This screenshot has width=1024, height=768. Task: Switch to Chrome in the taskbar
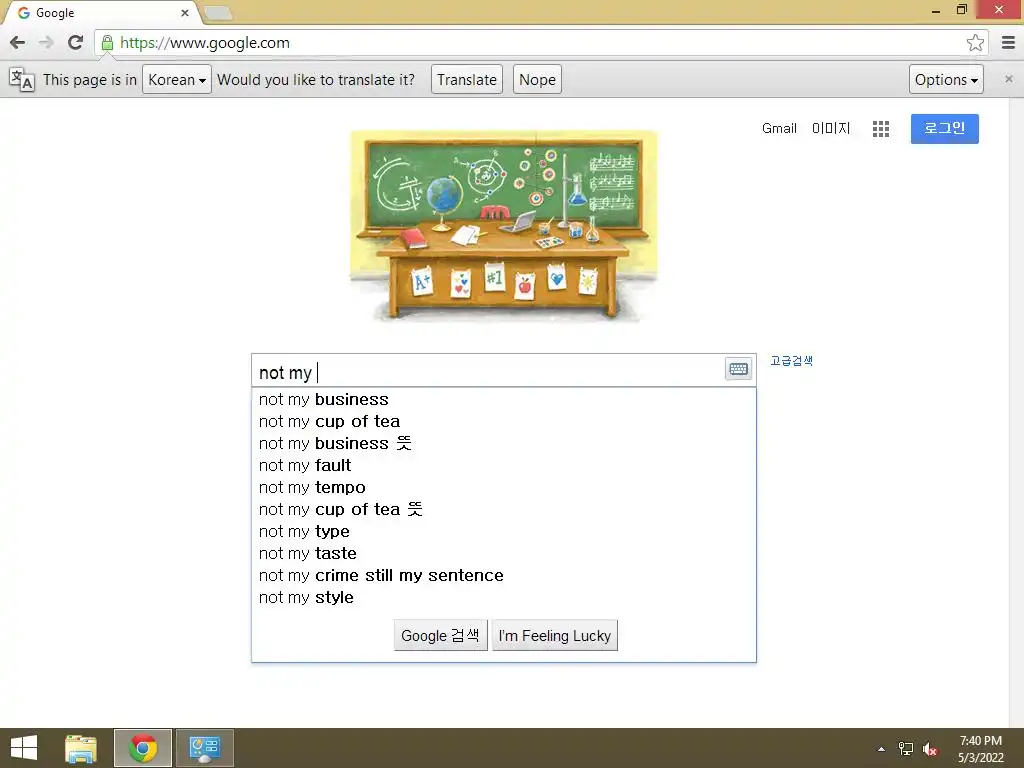click(x=143, y=748)
